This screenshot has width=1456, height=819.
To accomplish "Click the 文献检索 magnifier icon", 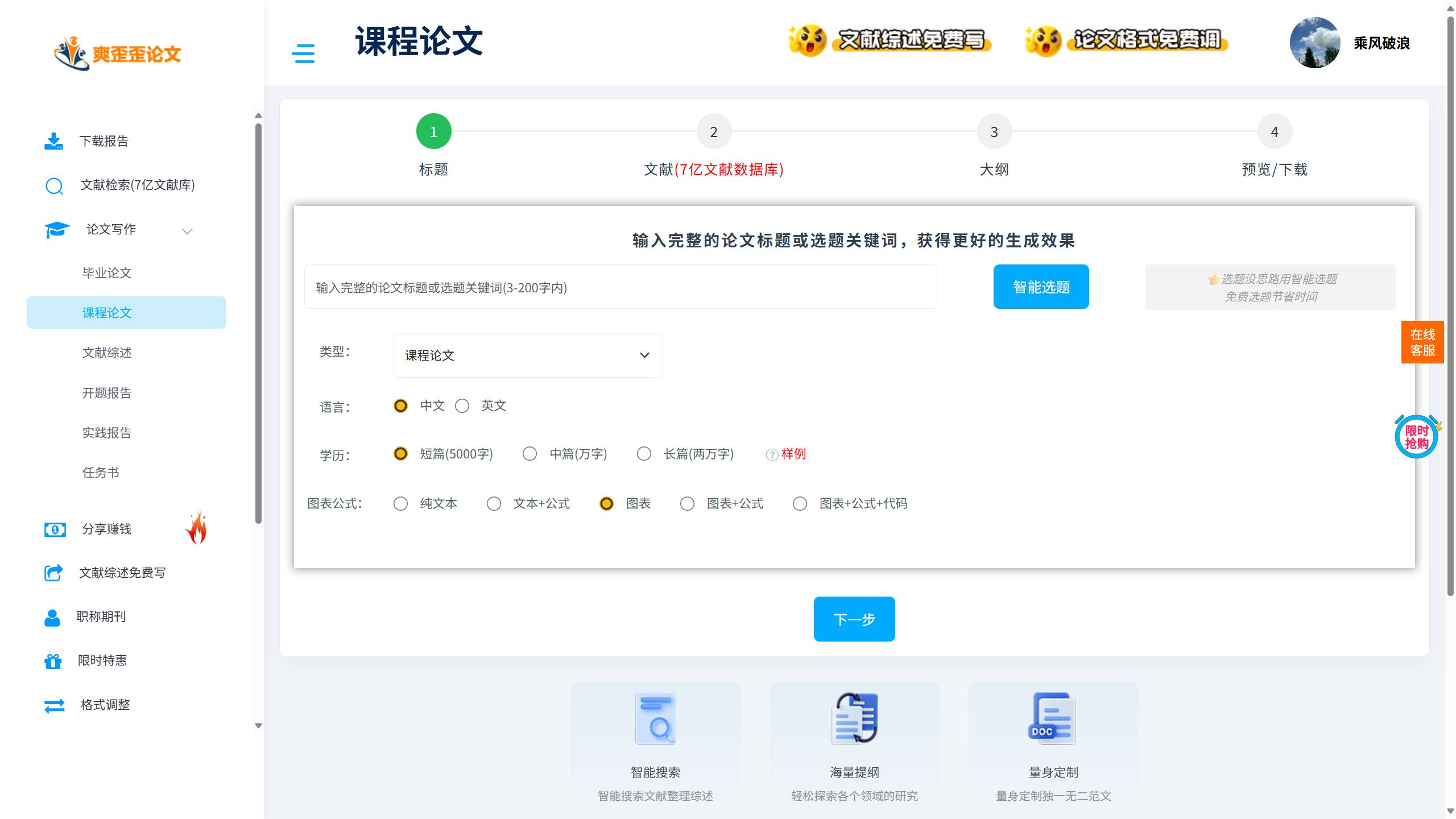I will 54,185.
